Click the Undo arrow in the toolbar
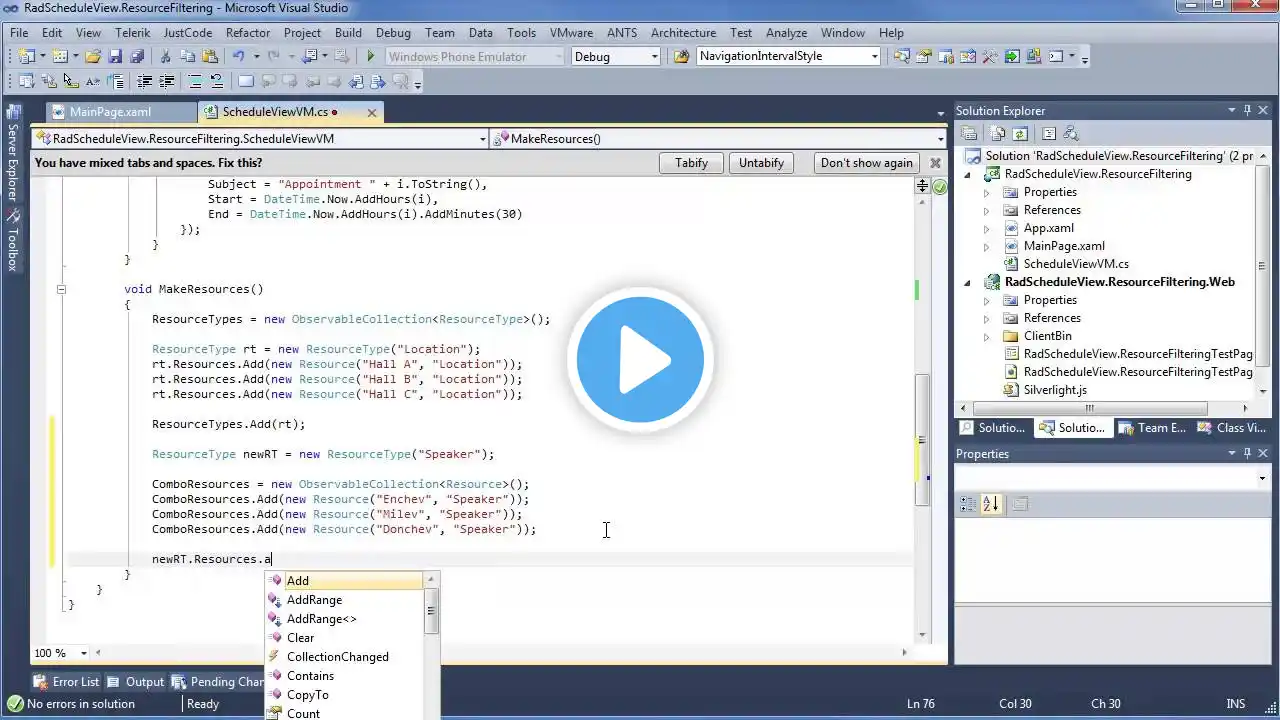 click(x=239, y=57)
